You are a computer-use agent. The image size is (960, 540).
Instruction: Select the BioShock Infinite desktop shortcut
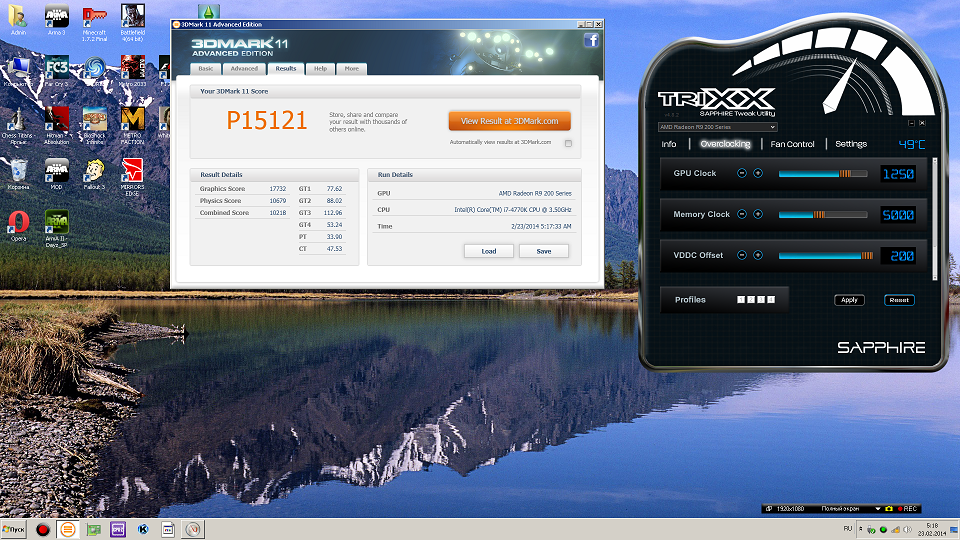(x=94, y=126)
